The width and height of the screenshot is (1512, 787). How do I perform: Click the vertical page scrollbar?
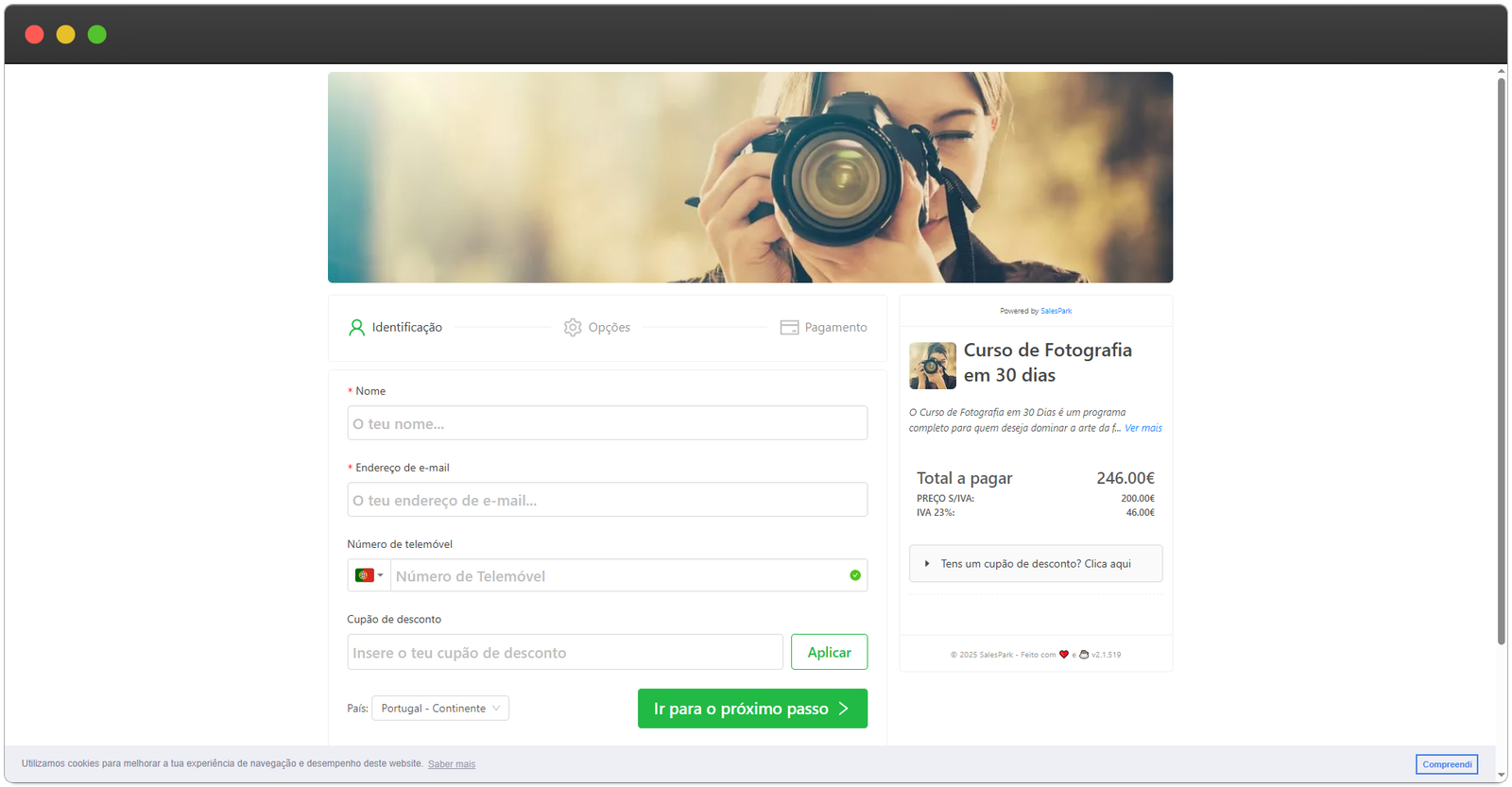click(x=1501, y=359)
